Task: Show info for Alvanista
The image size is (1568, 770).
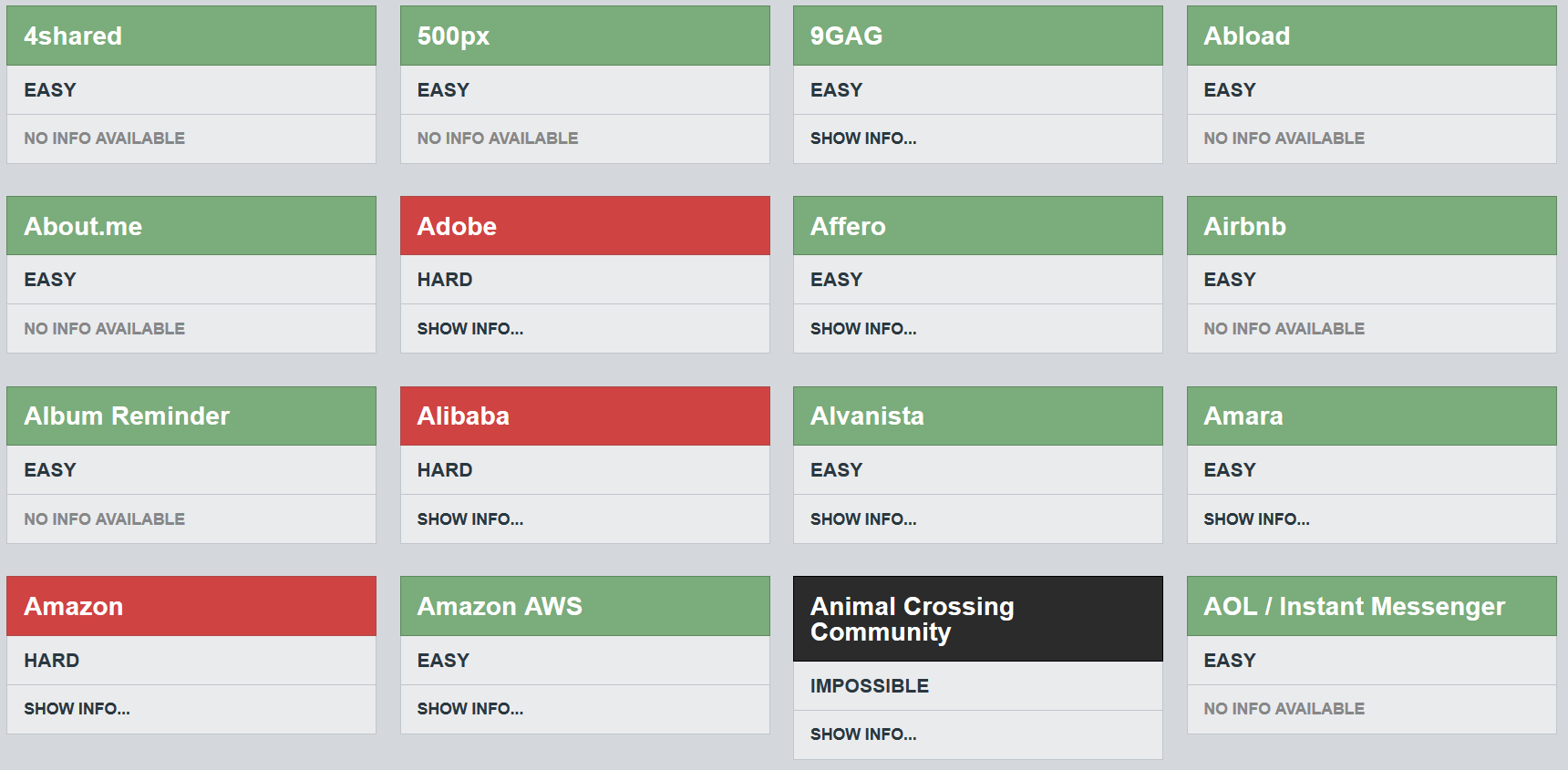Action: tap(863, 519)
